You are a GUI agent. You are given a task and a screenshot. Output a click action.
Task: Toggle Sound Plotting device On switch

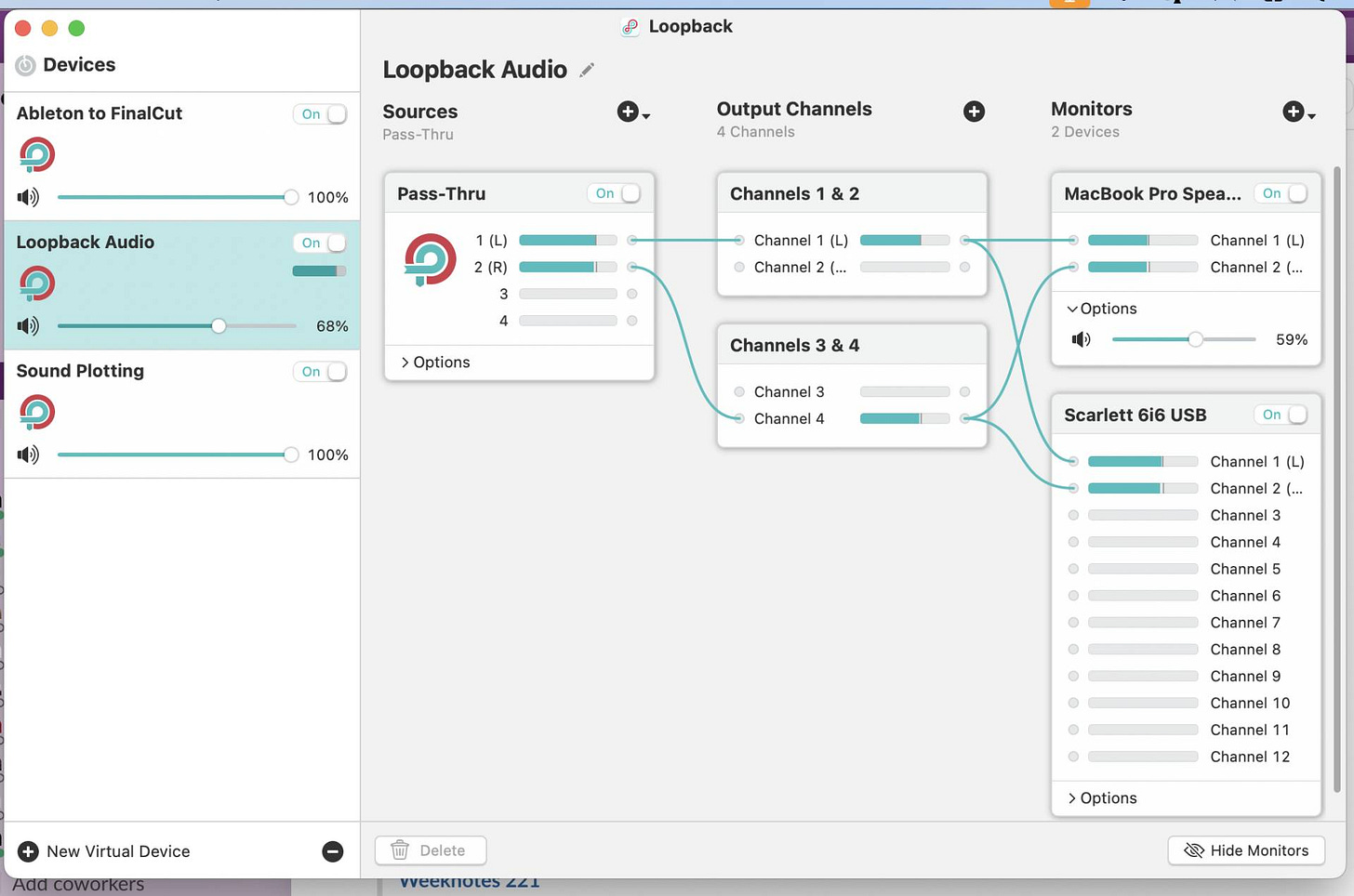point(320,372)
